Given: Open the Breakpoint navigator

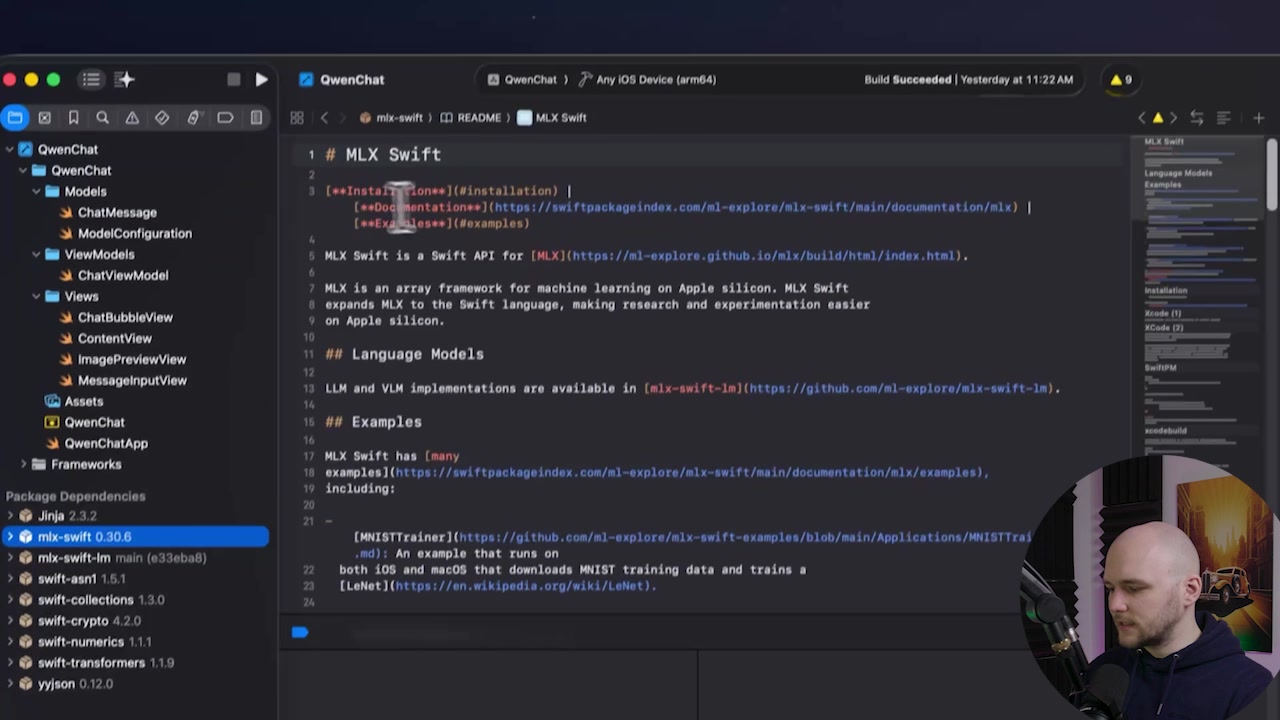Looking at the screenshot, I should (225, 117).
